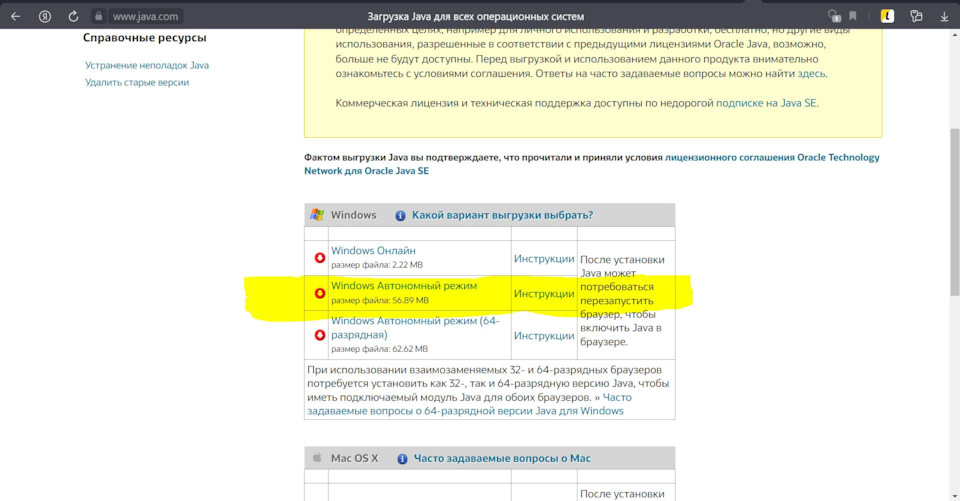Click red download icon for 56.89 MB file
Screen dimensions: 960x501
point(320,293)
